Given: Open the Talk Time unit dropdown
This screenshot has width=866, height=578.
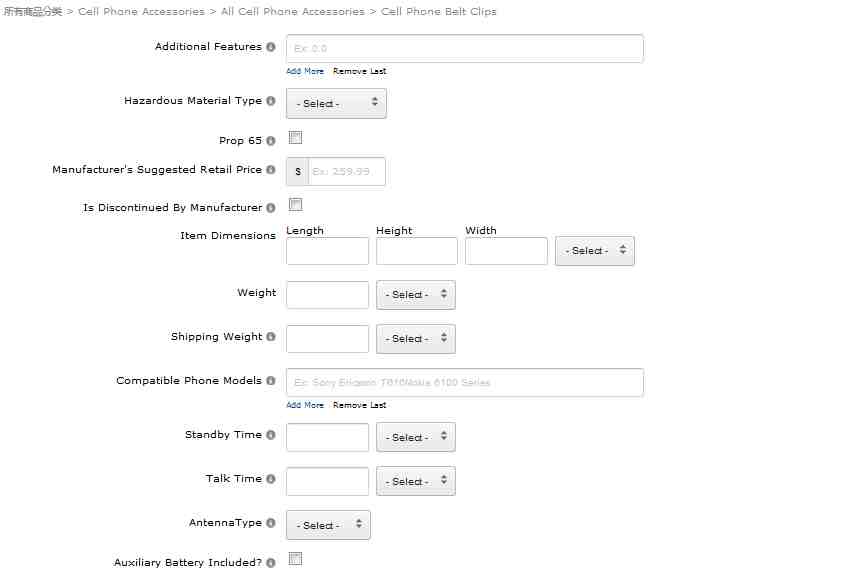Looking at the screenshot, I should 415,481.
